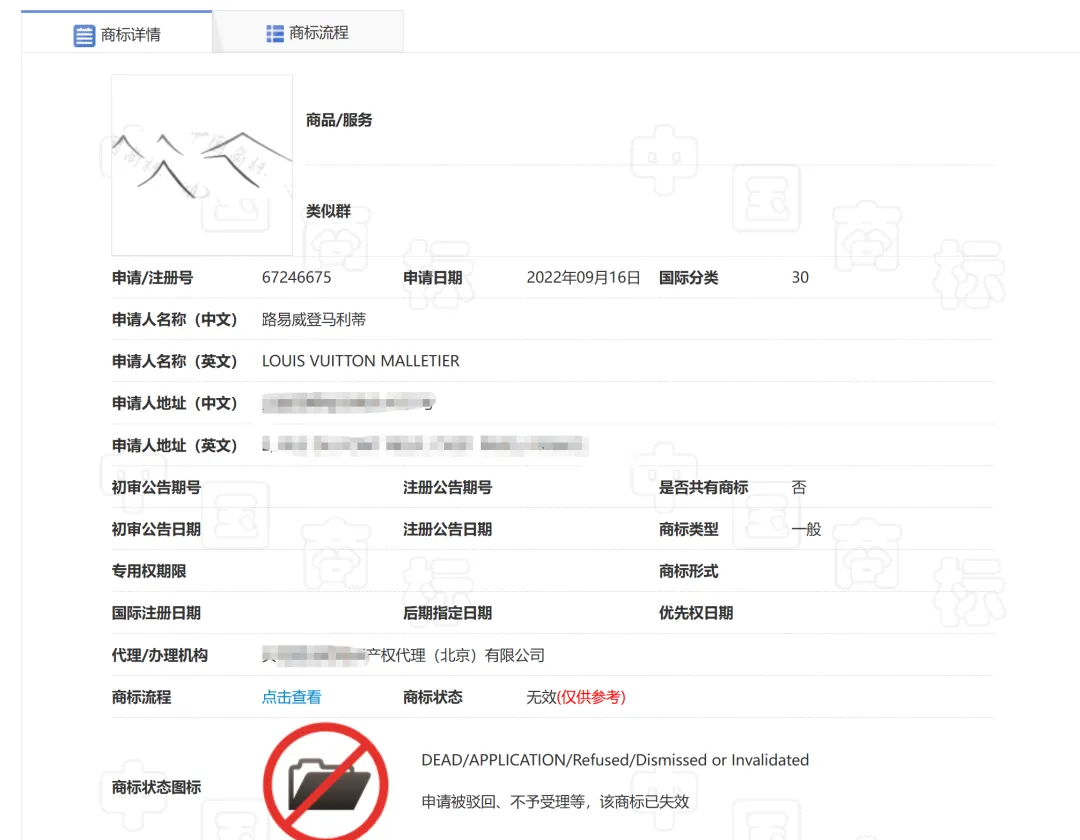Screen dimensions: 1080x840
Task: Select applicant name 路易威登马利蒂
Action: pos(314,319)
